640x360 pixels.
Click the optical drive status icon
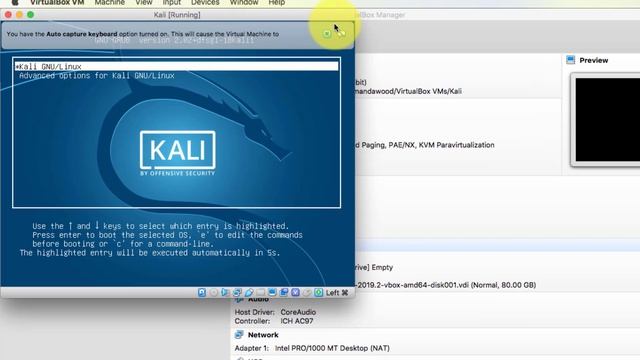[x=213, y=293]
